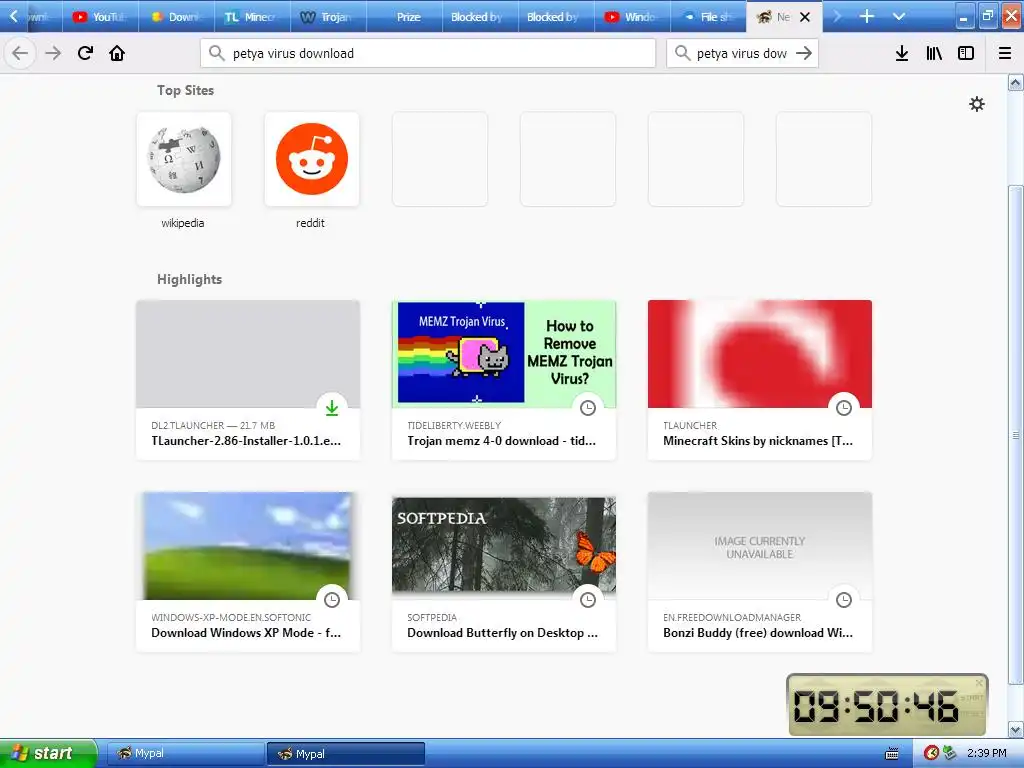Toggle the sidebar view icon

click(966, 53)
